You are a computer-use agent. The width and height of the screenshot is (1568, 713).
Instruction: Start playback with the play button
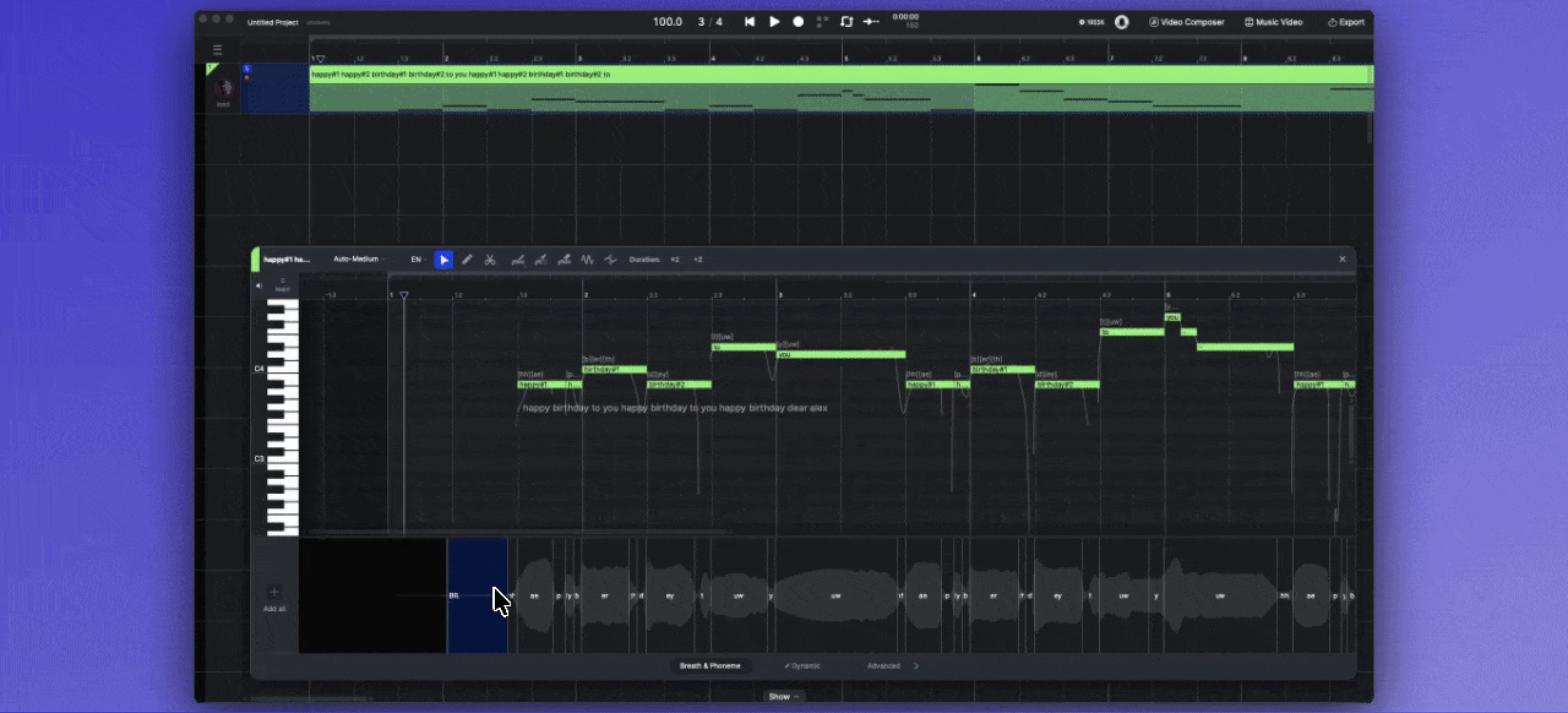pyautogui.click(x=774, y=21)
